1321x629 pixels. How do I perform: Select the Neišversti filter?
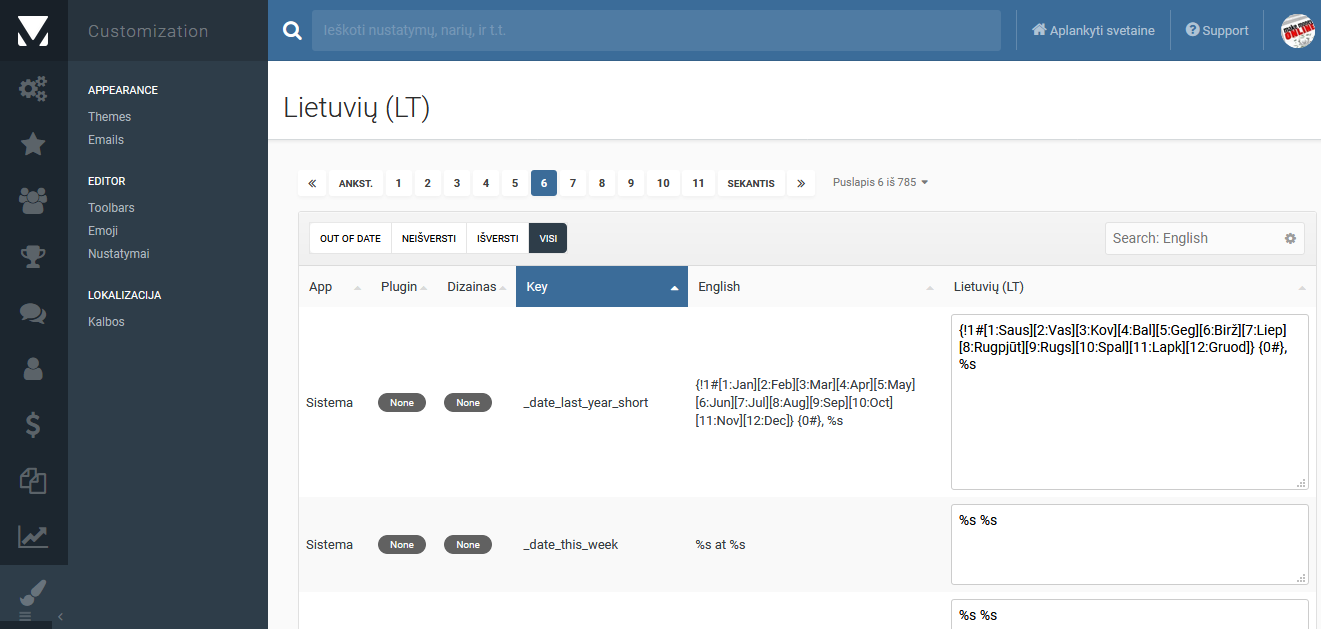click(x=428, y=239)
